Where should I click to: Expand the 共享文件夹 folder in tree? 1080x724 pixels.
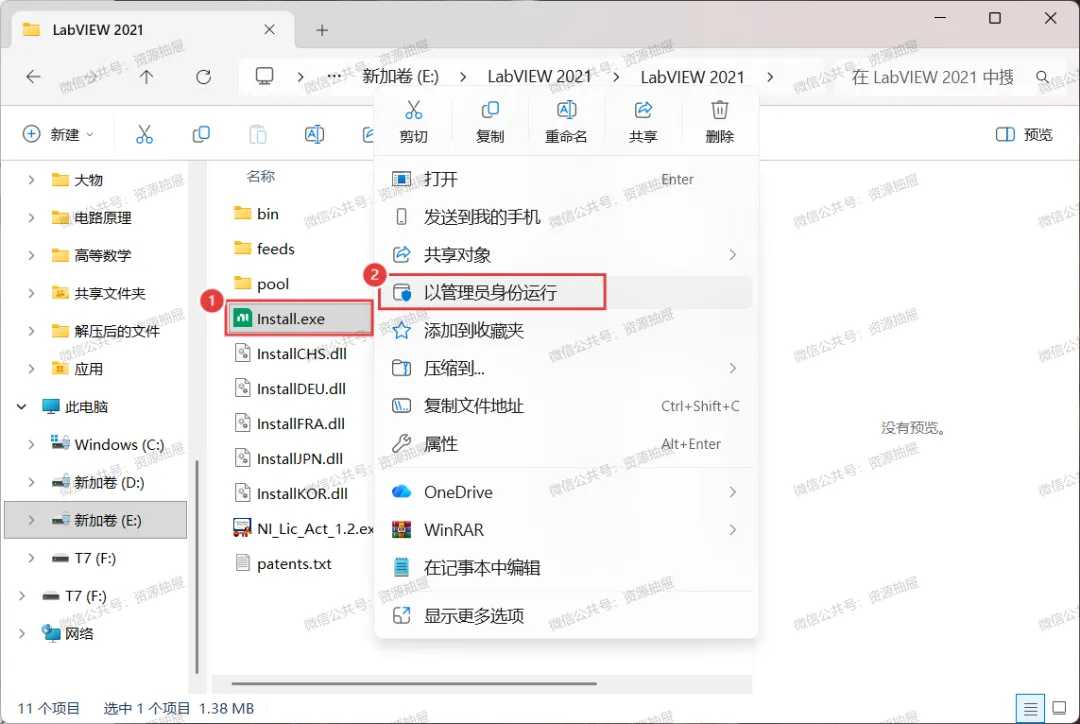30,293
